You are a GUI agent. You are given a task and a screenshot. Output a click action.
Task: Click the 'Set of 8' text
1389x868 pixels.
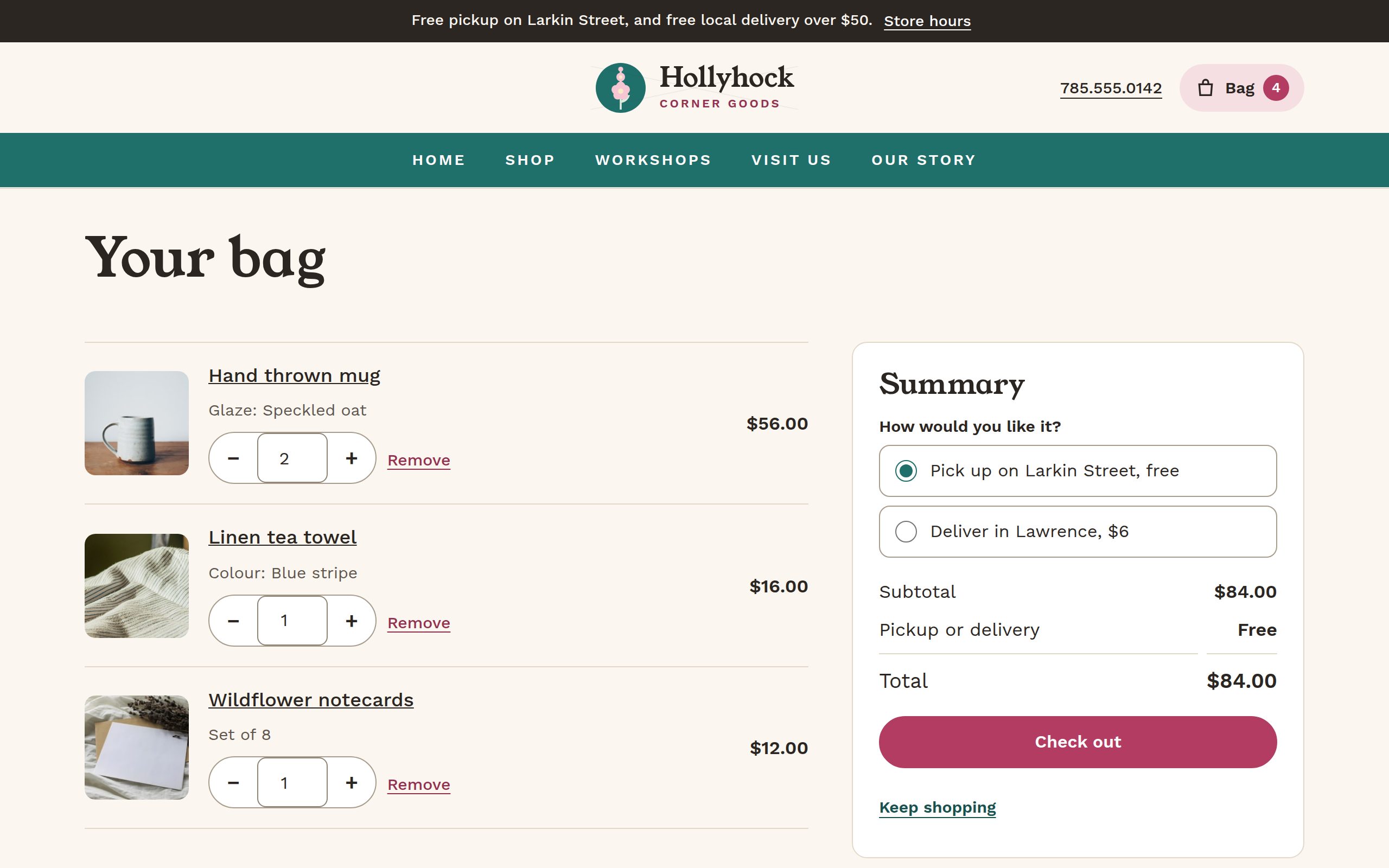[x=239, y=735]
